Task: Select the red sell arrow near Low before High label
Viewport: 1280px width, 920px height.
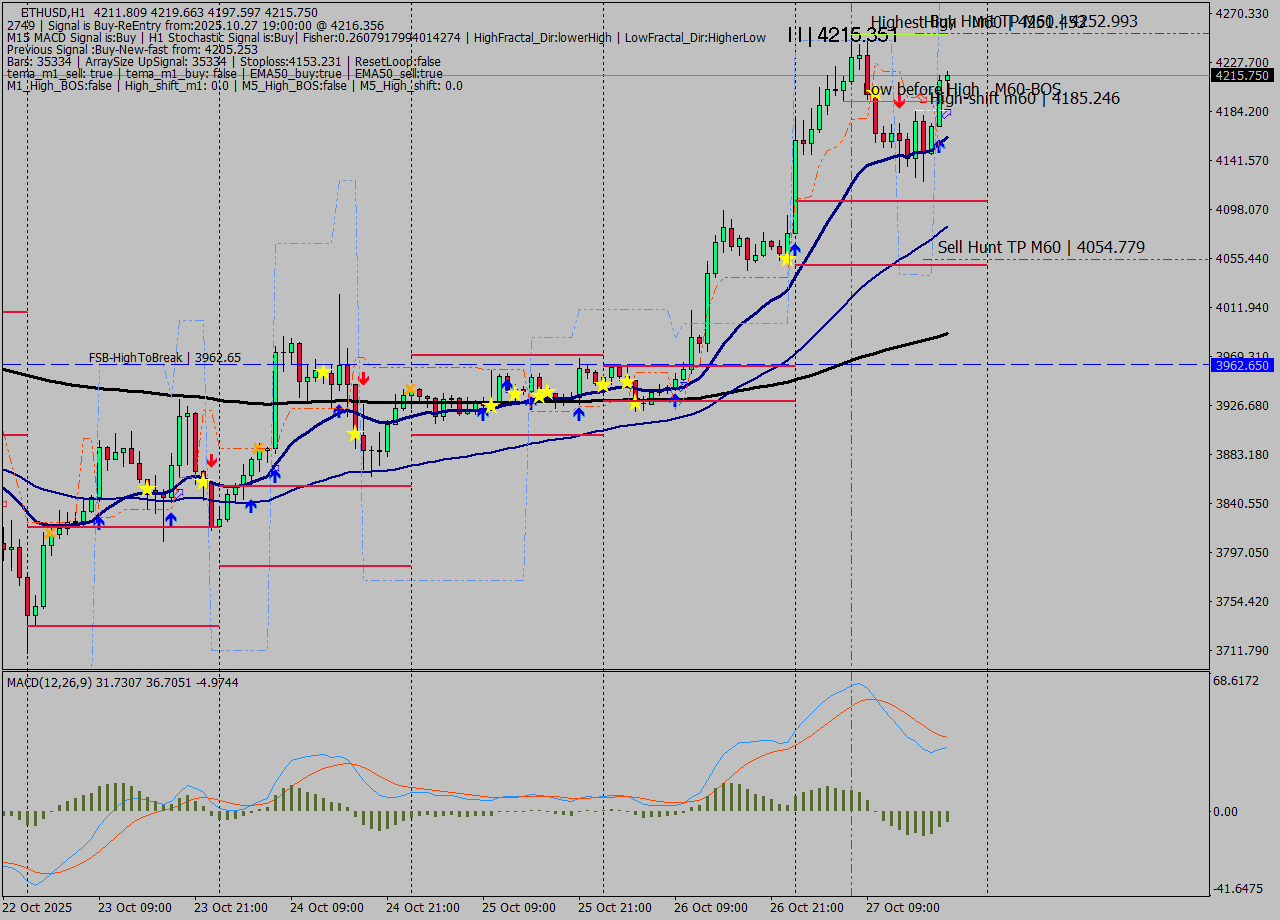Action: 899,103
